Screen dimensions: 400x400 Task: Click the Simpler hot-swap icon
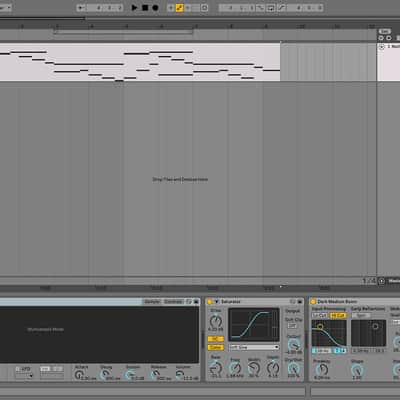(189, 302)
